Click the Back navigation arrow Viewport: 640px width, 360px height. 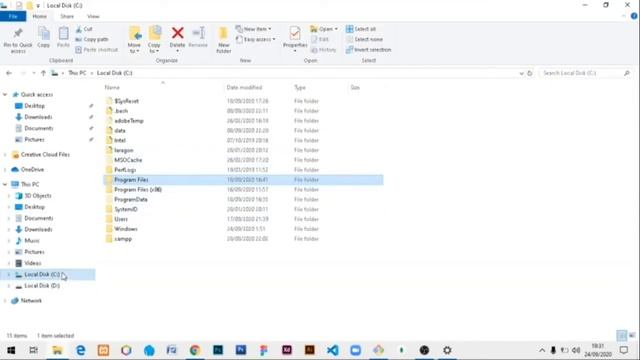[x=9, y=73]
